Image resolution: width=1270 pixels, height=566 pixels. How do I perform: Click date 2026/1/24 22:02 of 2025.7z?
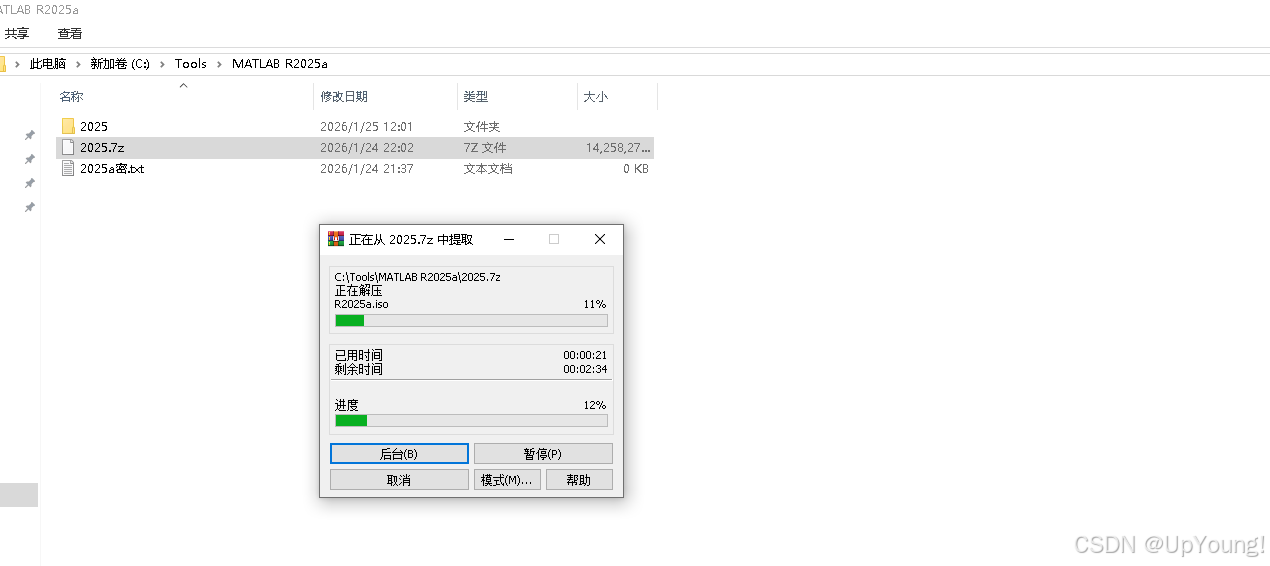coord(367,147)
